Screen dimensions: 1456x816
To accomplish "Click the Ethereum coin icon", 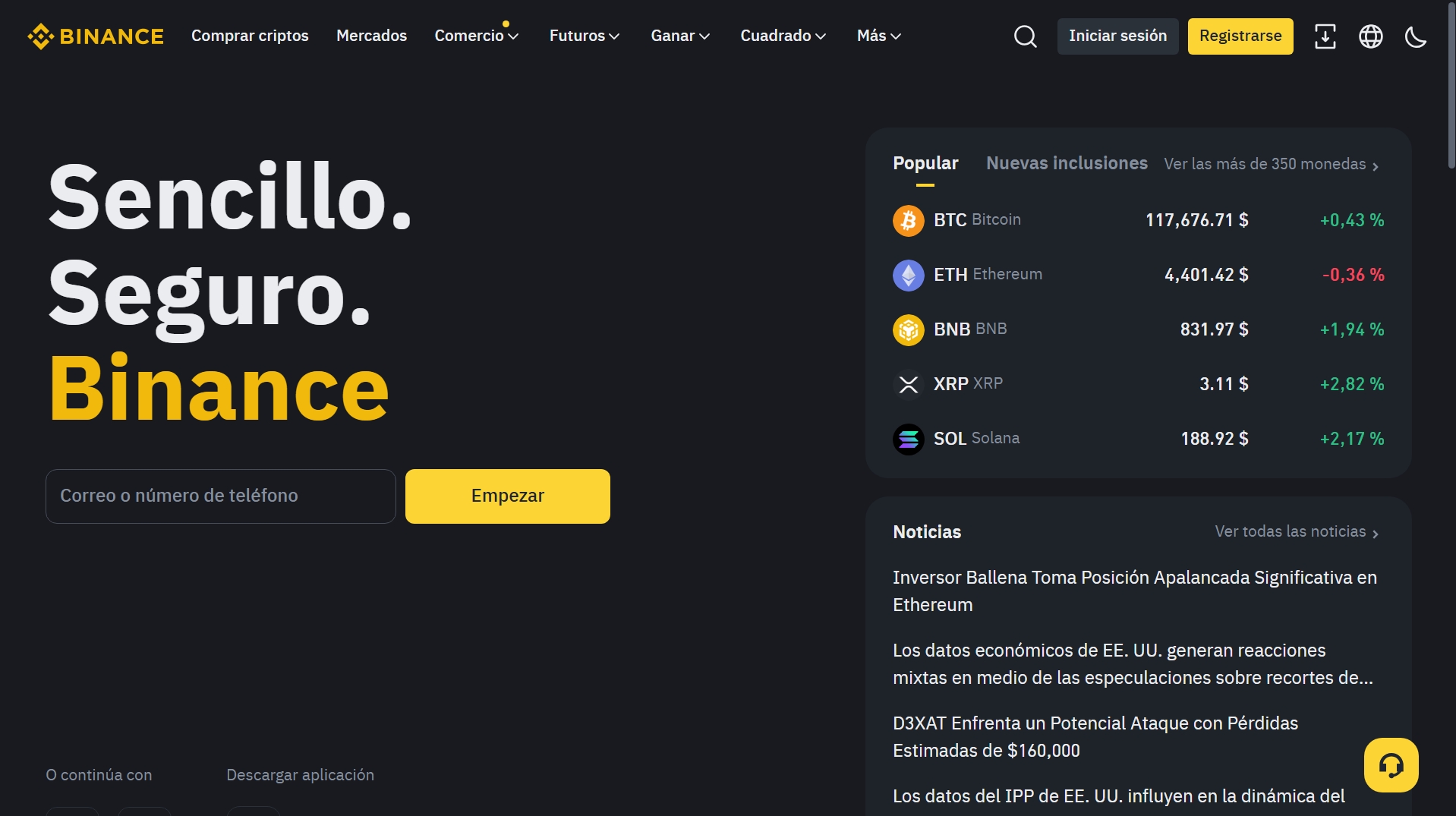I will 908,276.
